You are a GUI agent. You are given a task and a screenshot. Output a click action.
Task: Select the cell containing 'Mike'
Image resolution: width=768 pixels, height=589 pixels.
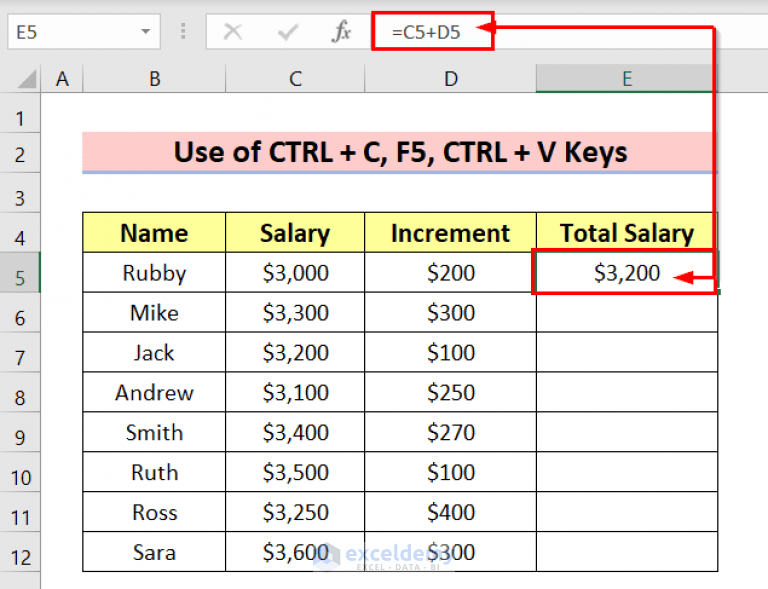(x=154, y=312)
